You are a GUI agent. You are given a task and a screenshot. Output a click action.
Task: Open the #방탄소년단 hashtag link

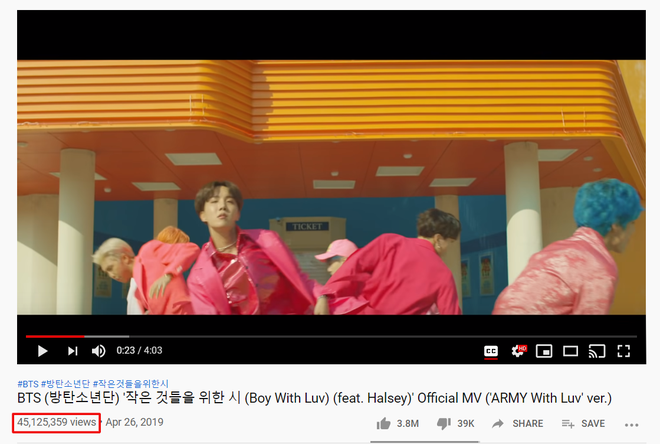click(65, 384)
